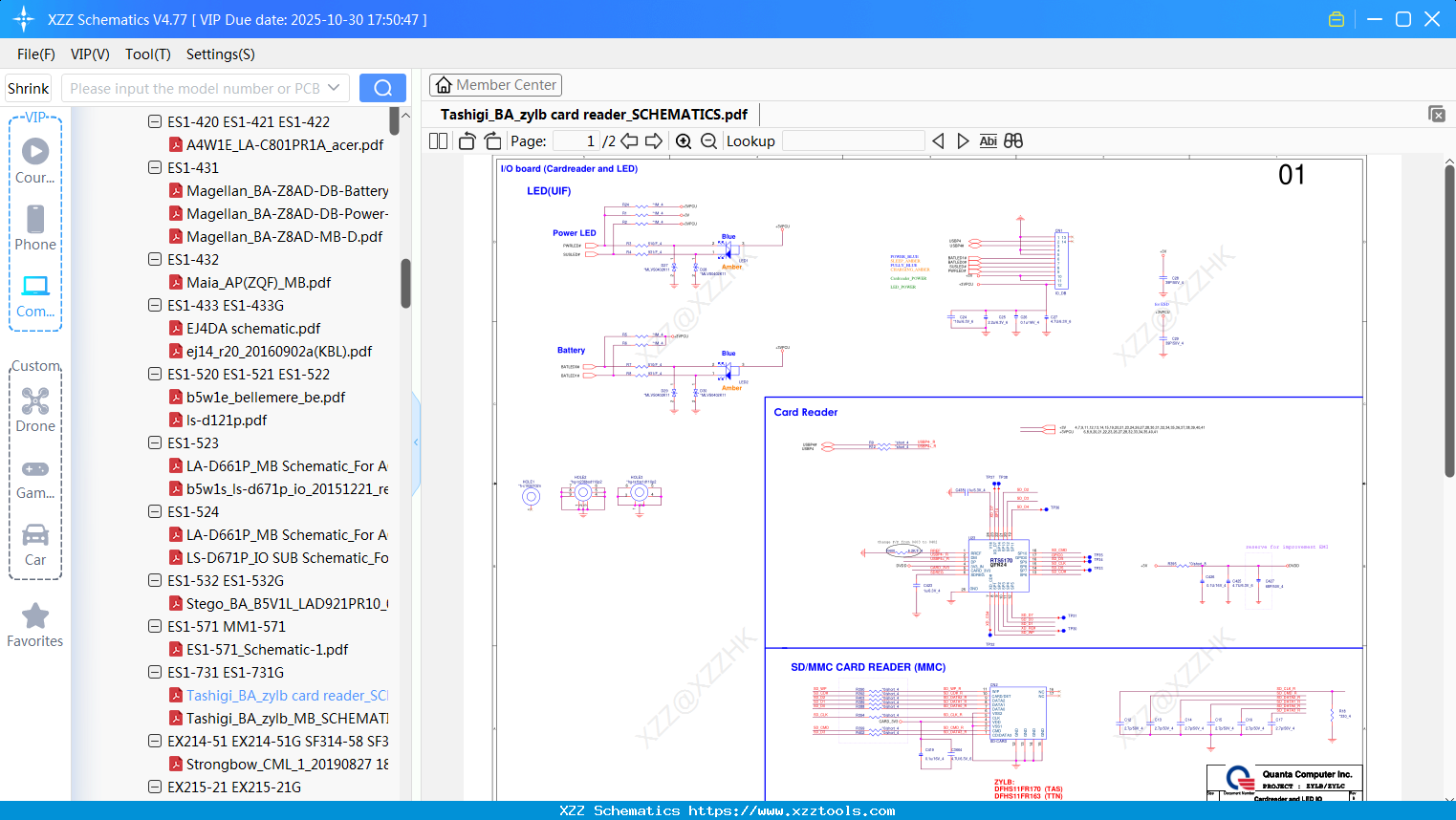Viewport: 1456px width, 820px height.
Task: Open ej14_r20_20160902a(KBL).pdf
Action: [x=279, y=351]
